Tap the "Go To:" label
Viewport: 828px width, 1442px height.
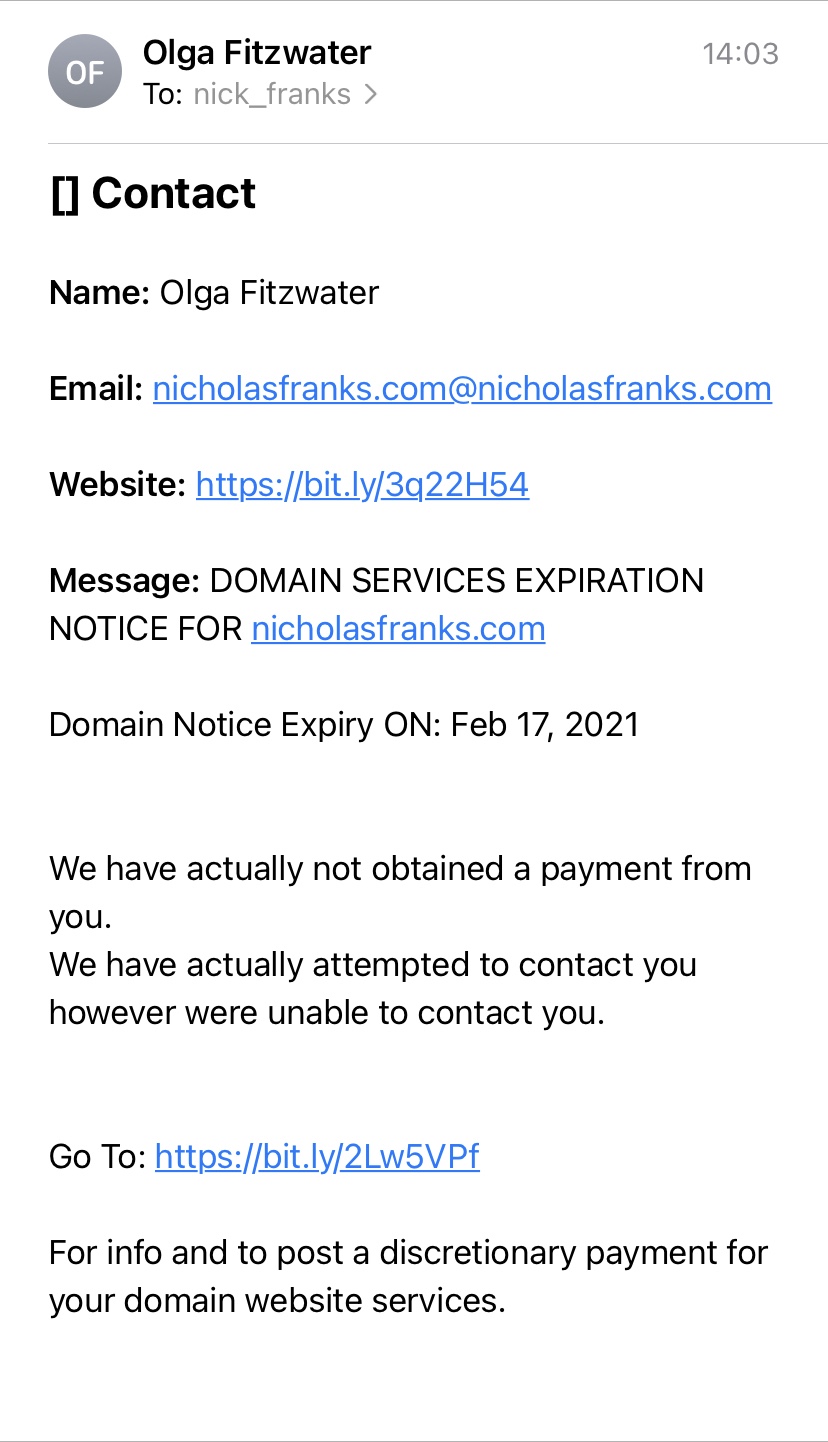pos(98,1157)
